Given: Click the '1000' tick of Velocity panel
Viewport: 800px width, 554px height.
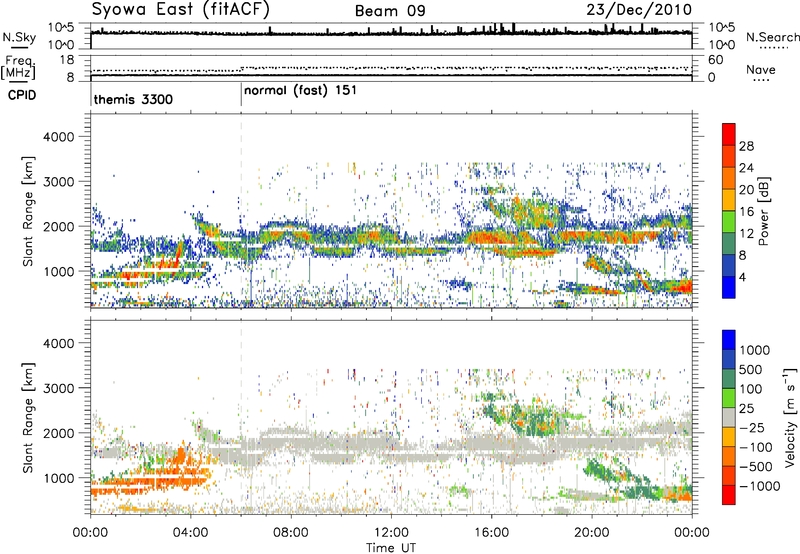Looking at the screenshot, I should (x=58, y=478).
